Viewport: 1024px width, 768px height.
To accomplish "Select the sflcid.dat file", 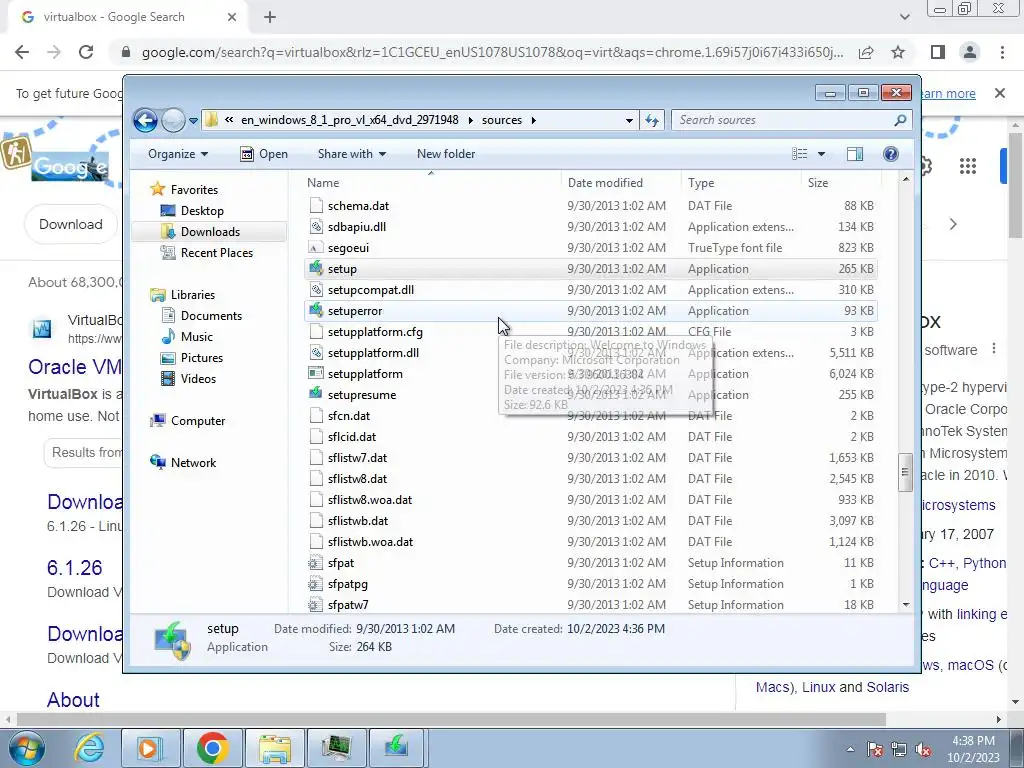I will click(351, 437).
